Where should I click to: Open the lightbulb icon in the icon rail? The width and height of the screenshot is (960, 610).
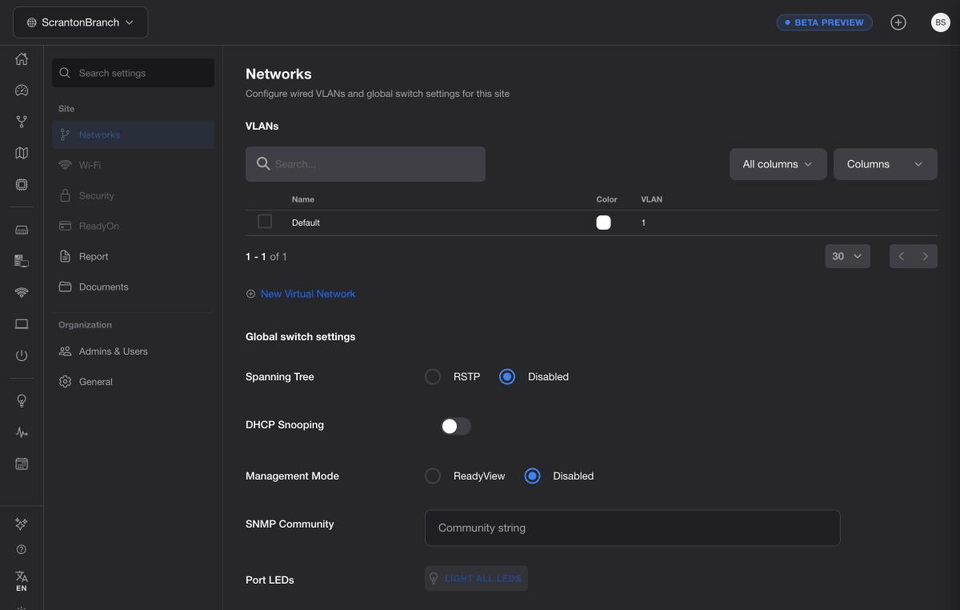tap(21, 401)
